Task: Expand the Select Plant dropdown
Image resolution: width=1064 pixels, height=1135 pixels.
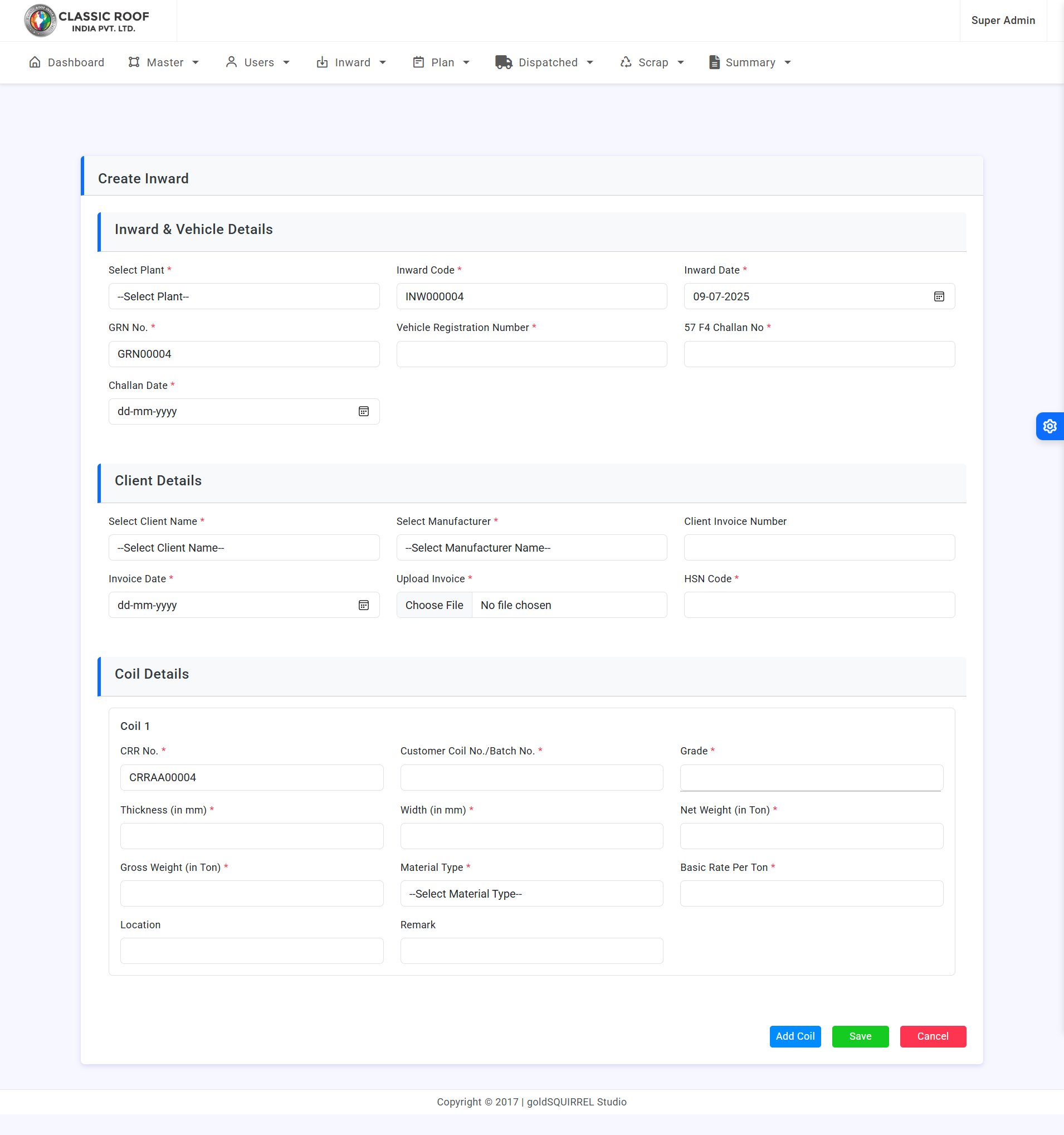Action: pos(244,296)
